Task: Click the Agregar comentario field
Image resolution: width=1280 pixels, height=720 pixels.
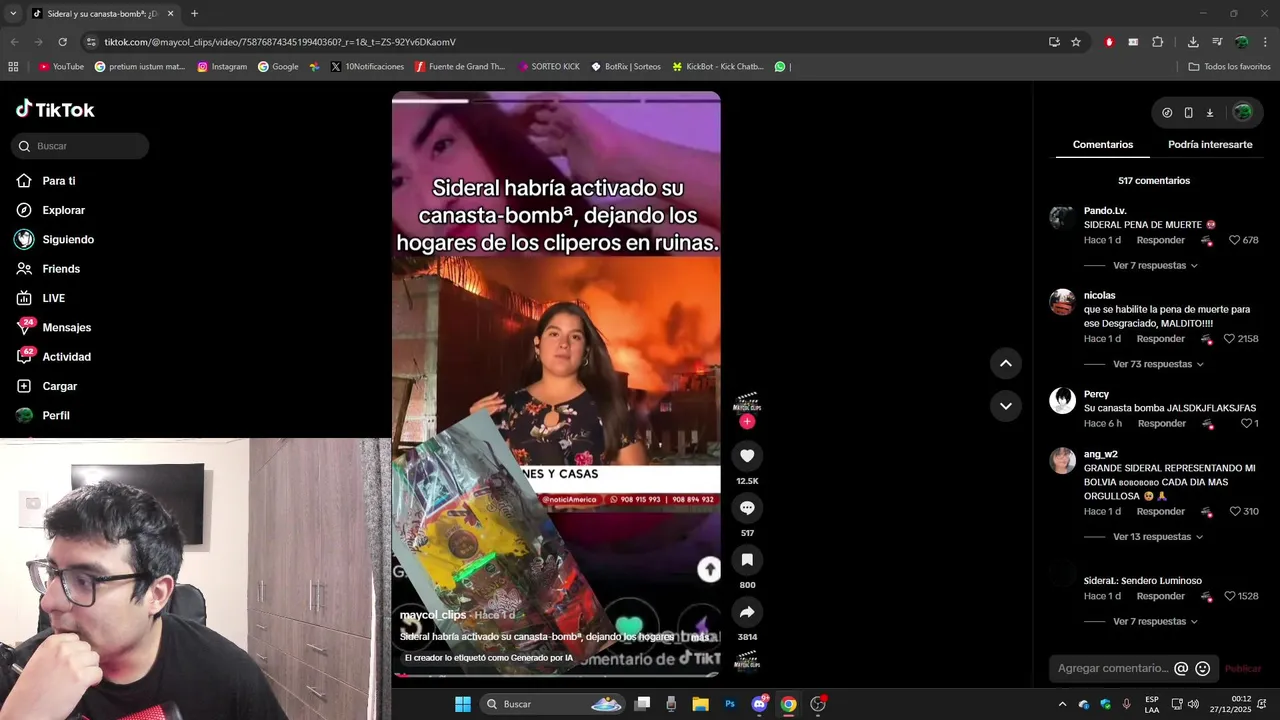Action: pos(1112,668)
